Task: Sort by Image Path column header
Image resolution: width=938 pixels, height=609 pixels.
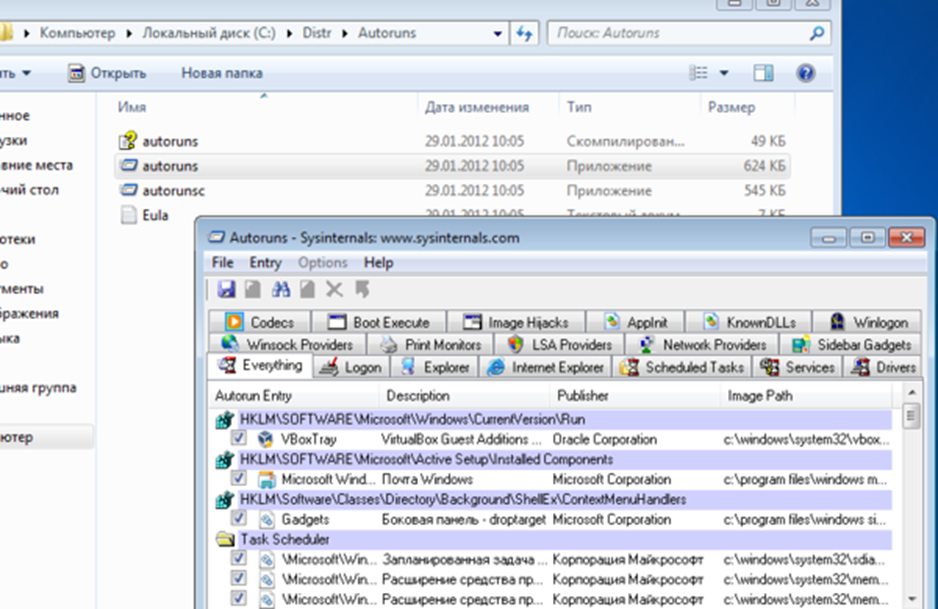Action: (806, 396)
